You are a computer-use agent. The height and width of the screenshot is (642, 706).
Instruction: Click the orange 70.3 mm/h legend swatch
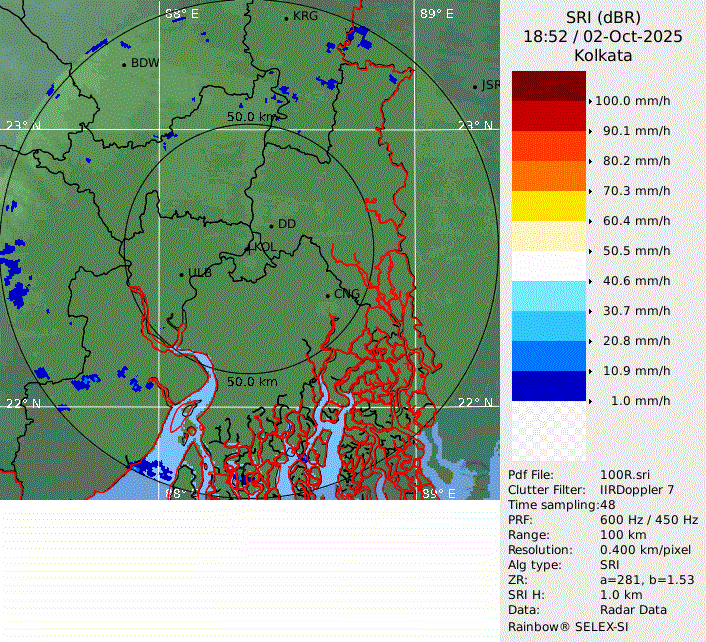tap(548, 176)
